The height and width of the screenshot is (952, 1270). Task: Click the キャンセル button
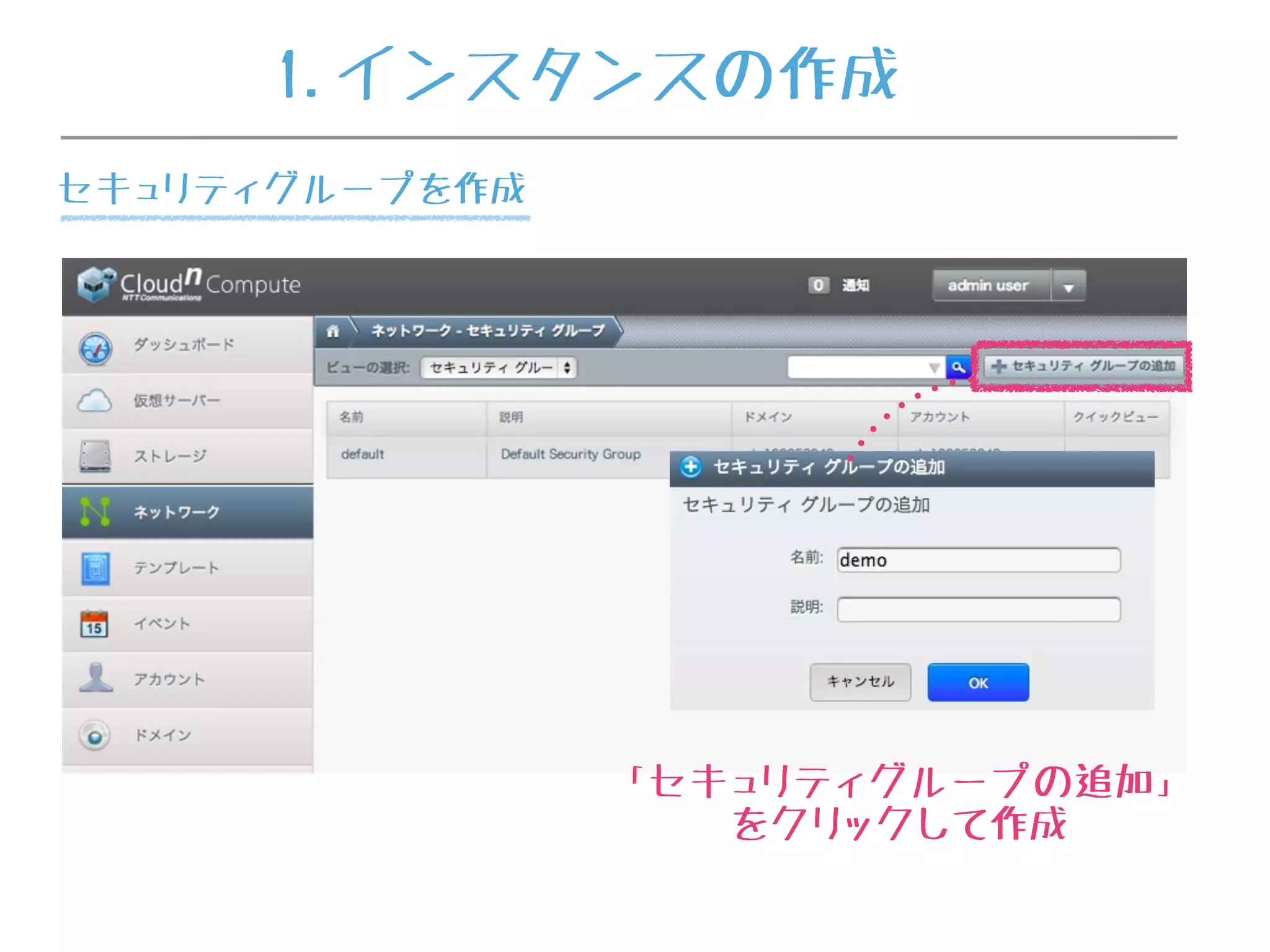(x=860, y=682)
